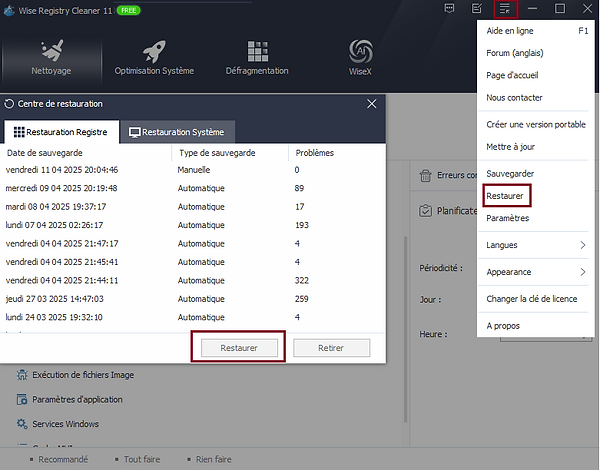Select backup mercredi 09 04 2025 20:19:48
Image resolution: width=600 pixels, height=470 pixels.
click(x=193, y=188)
